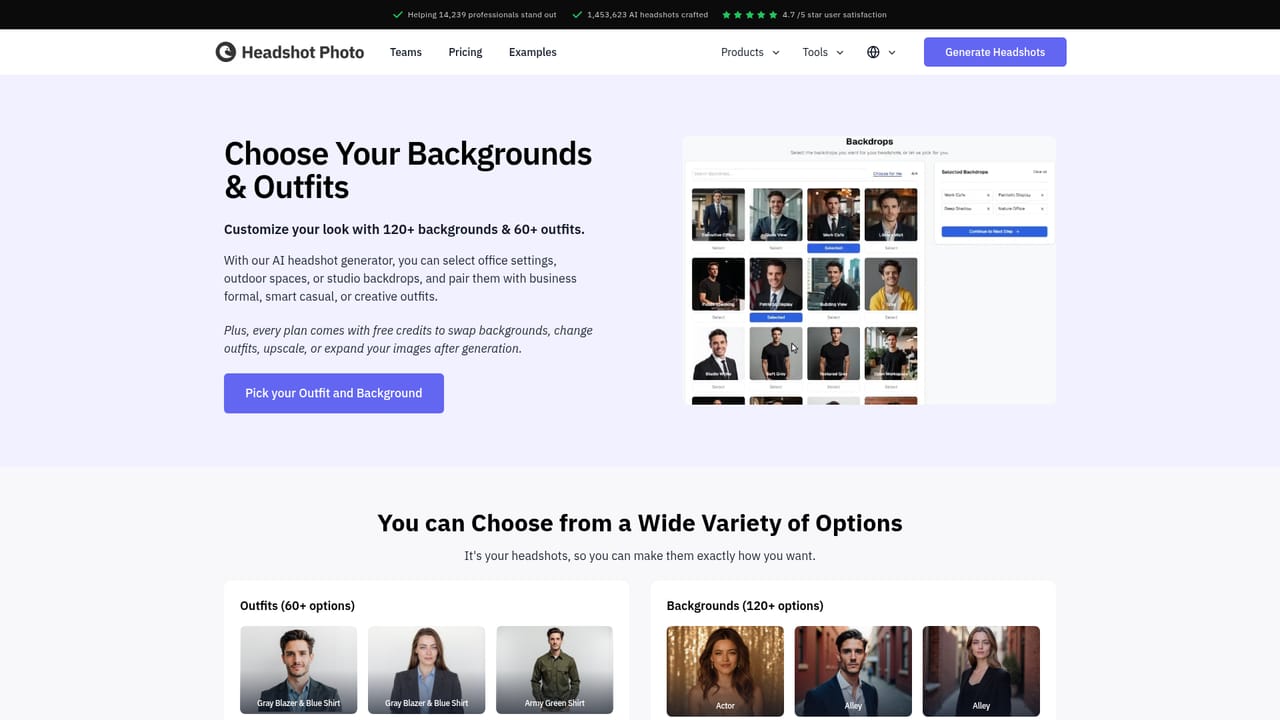Click "It's your headshots" subtitle text
The width and height of the screenshot is (1280, 720).
pos(640,555)
